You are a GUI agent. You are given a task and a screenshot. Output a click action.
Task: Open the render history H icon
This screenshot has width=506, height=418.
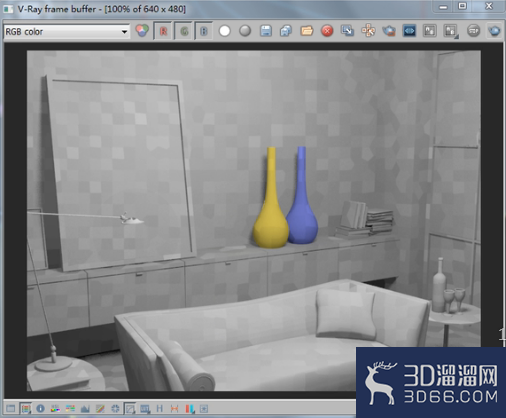coord(160,408)
